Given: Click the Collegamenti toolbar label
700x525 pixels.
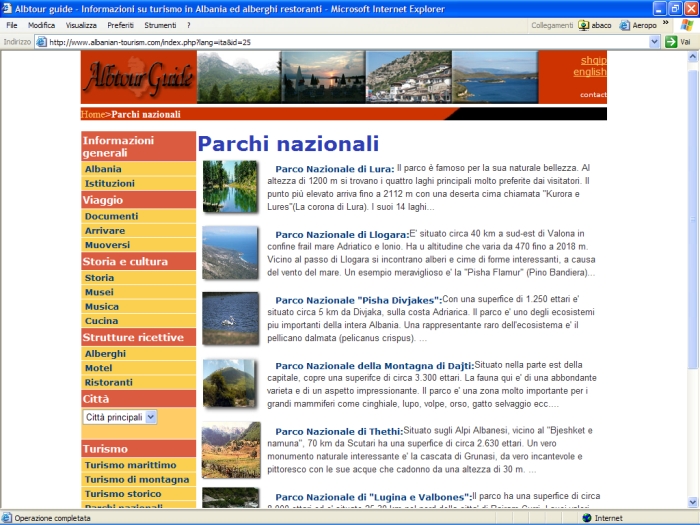Looking at the screenshot, I should point(552,25).
